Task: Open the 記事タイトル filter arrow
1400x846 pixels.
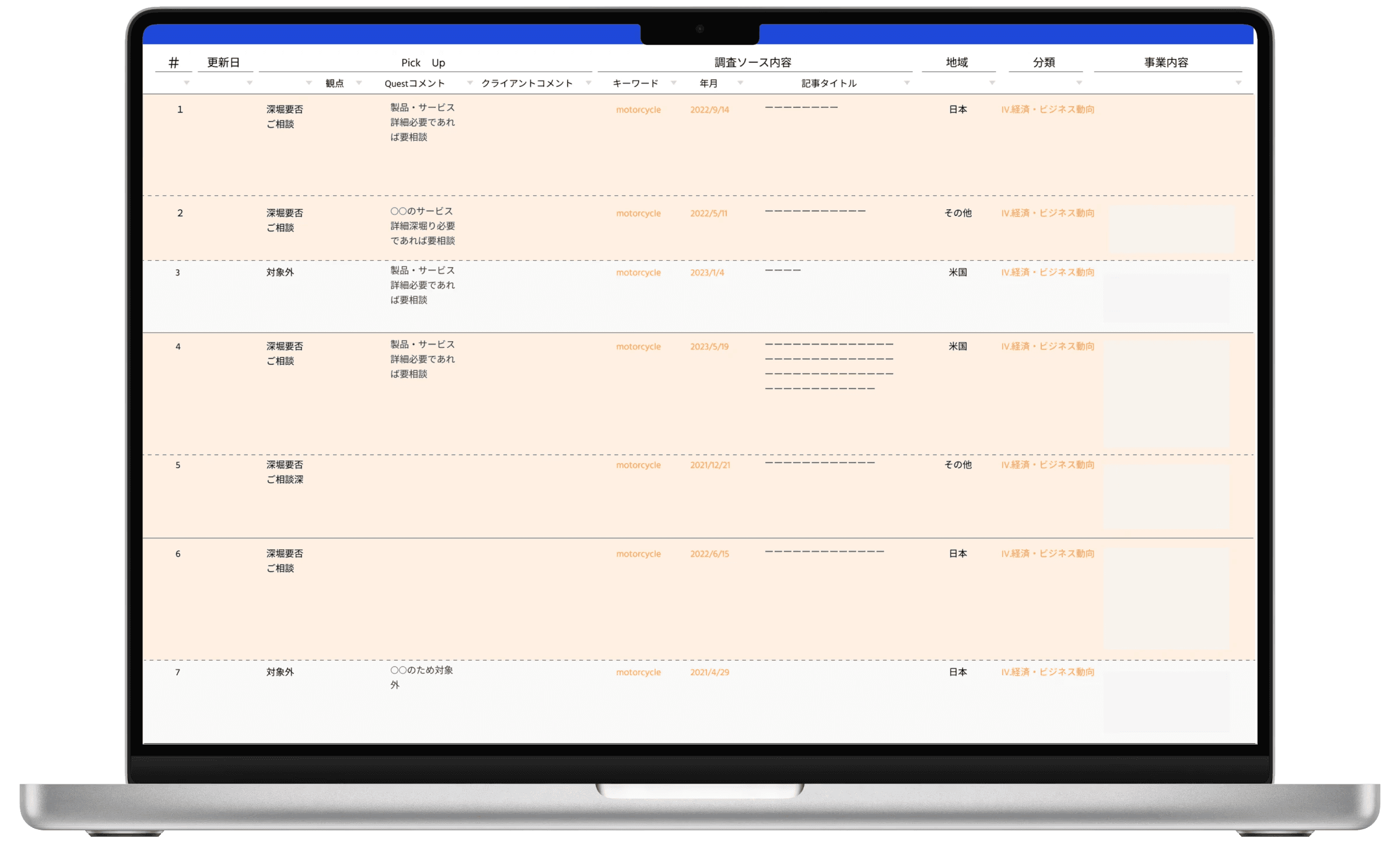Action: pyautogui.click(x=907, y=83)
